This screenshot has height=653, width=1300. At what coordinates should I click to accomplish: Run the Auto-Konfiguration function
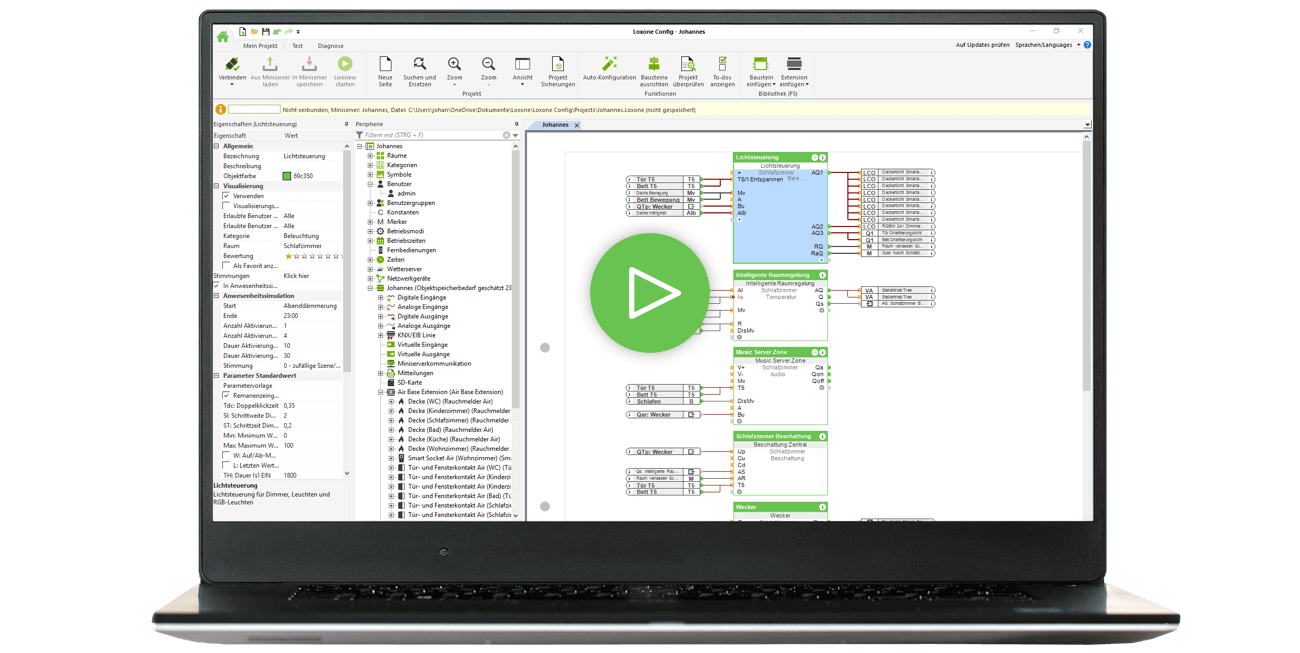609,68
